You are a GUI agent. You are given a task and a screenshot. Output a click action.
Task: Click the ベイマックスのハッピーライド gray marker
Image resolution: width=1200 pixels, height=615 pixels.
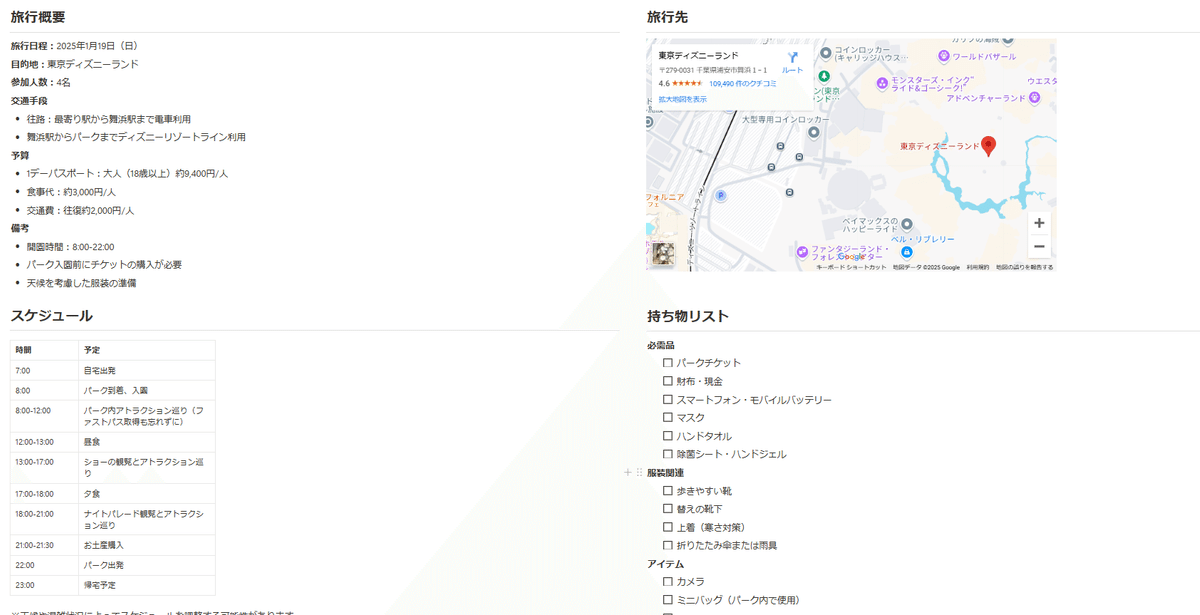coord(906,224)
